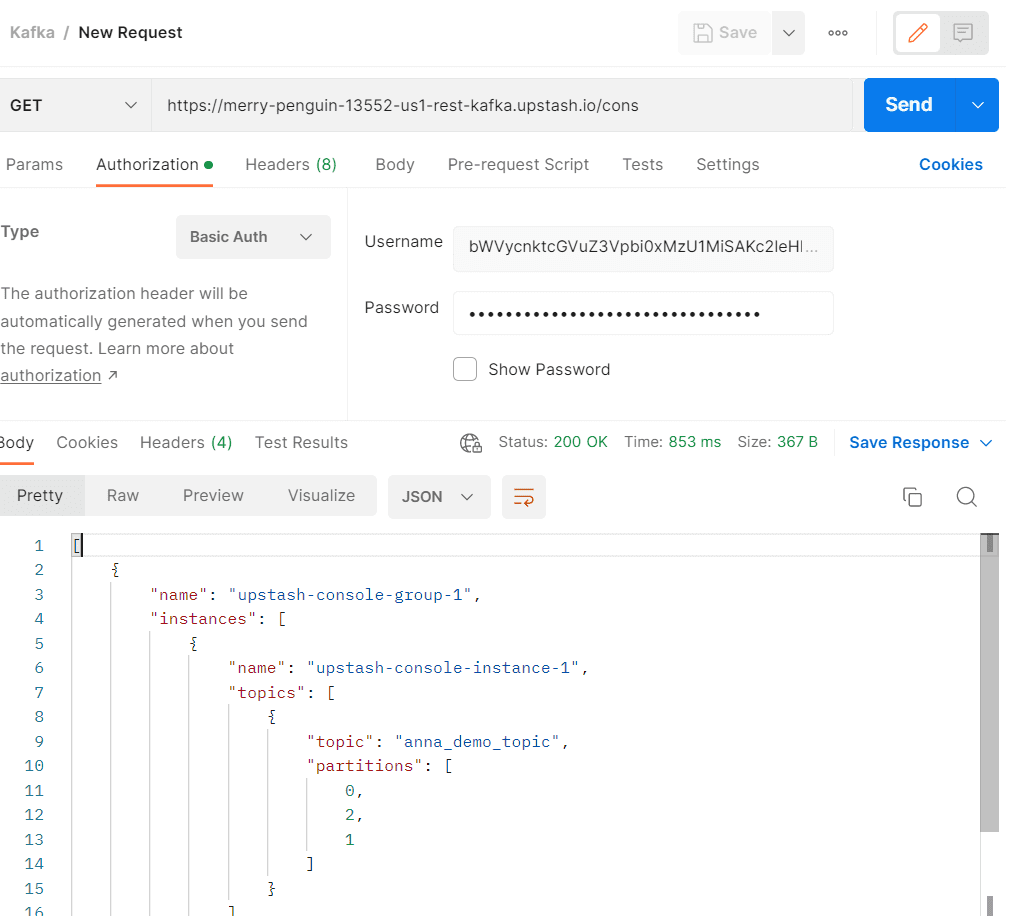1020x918 pixels.
Task: Select the pencil edit mode icon
Action: pyautogui.click(x=917, y=33)
